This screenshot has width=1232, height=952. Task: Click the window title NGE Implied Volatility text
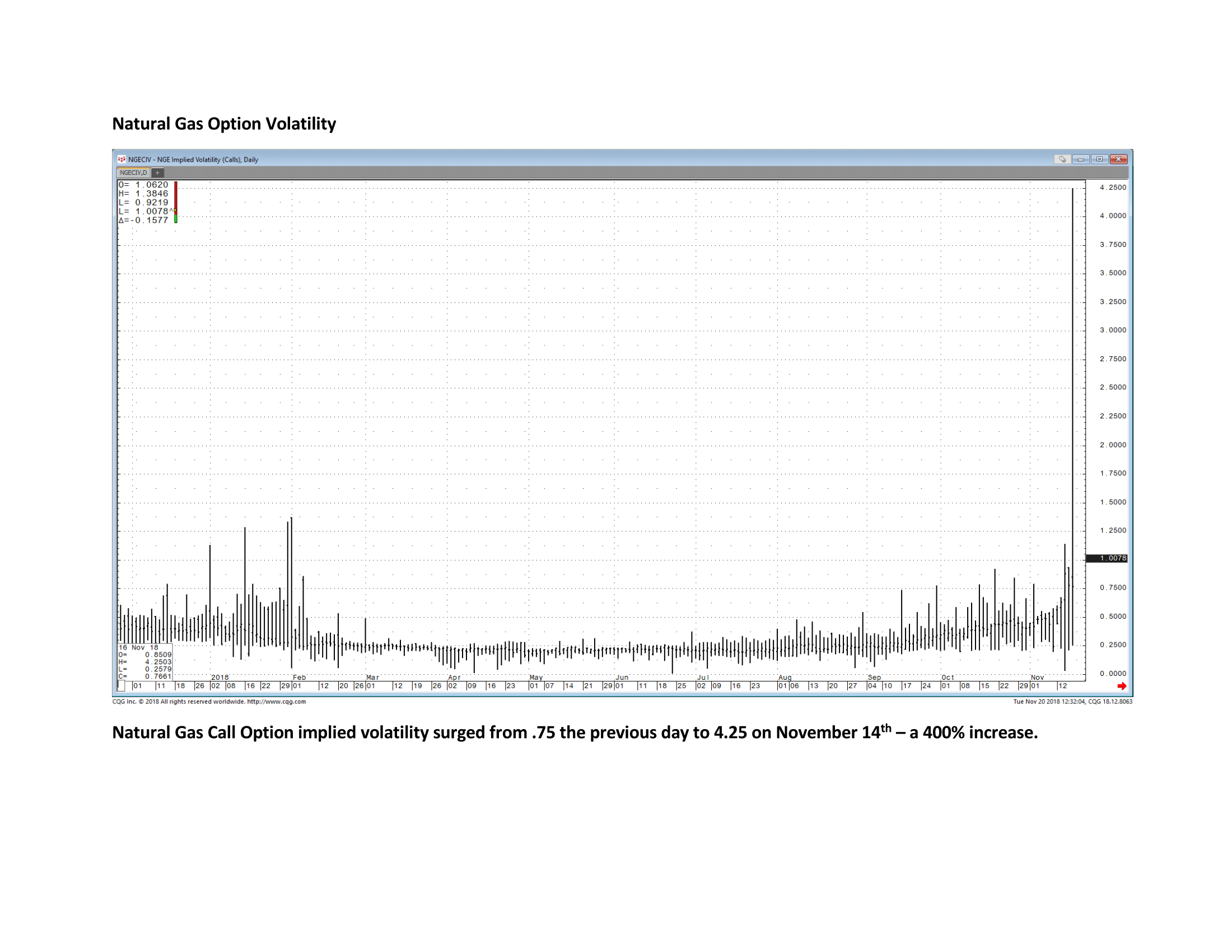193,160
